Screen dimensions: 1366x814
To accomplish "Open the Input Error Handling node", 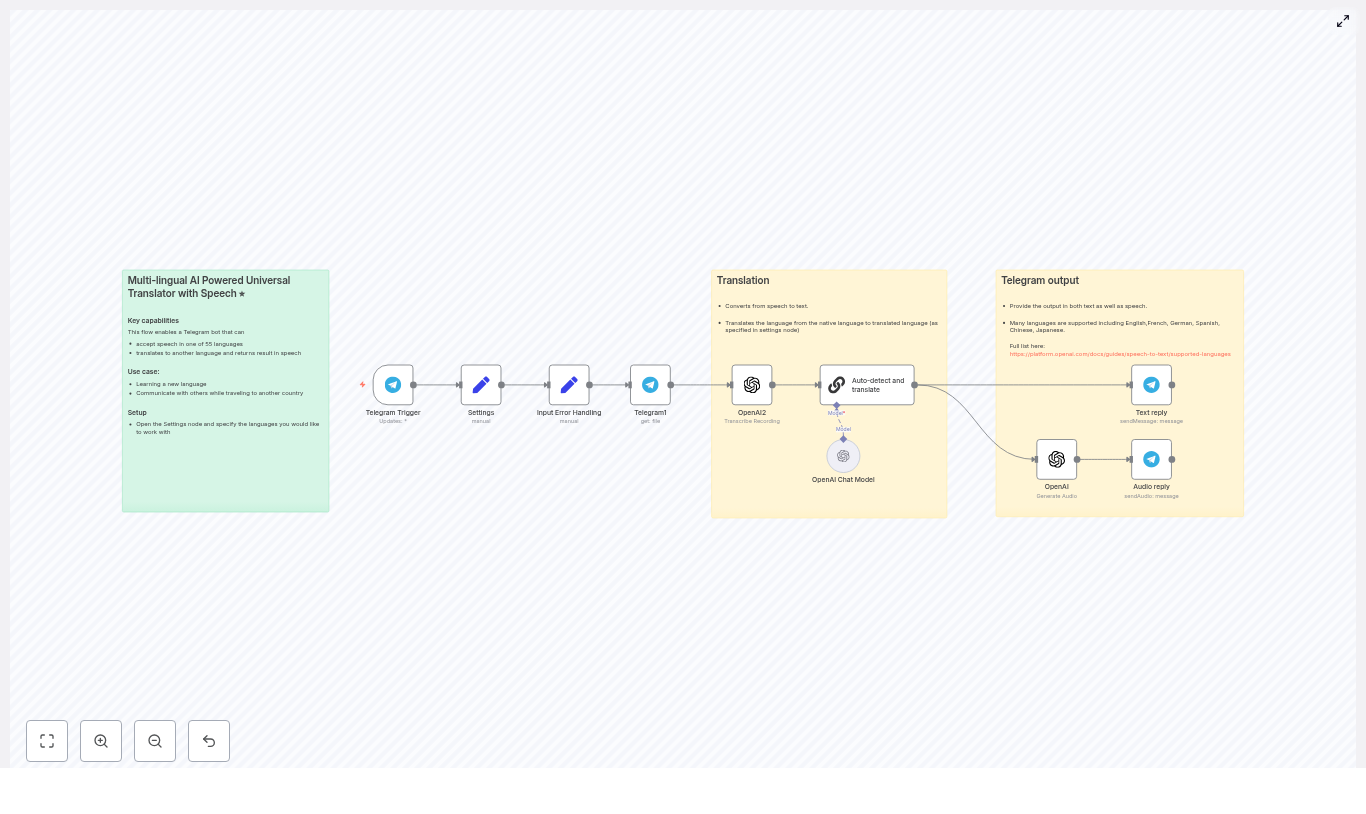I will click(x=569, y=385).
